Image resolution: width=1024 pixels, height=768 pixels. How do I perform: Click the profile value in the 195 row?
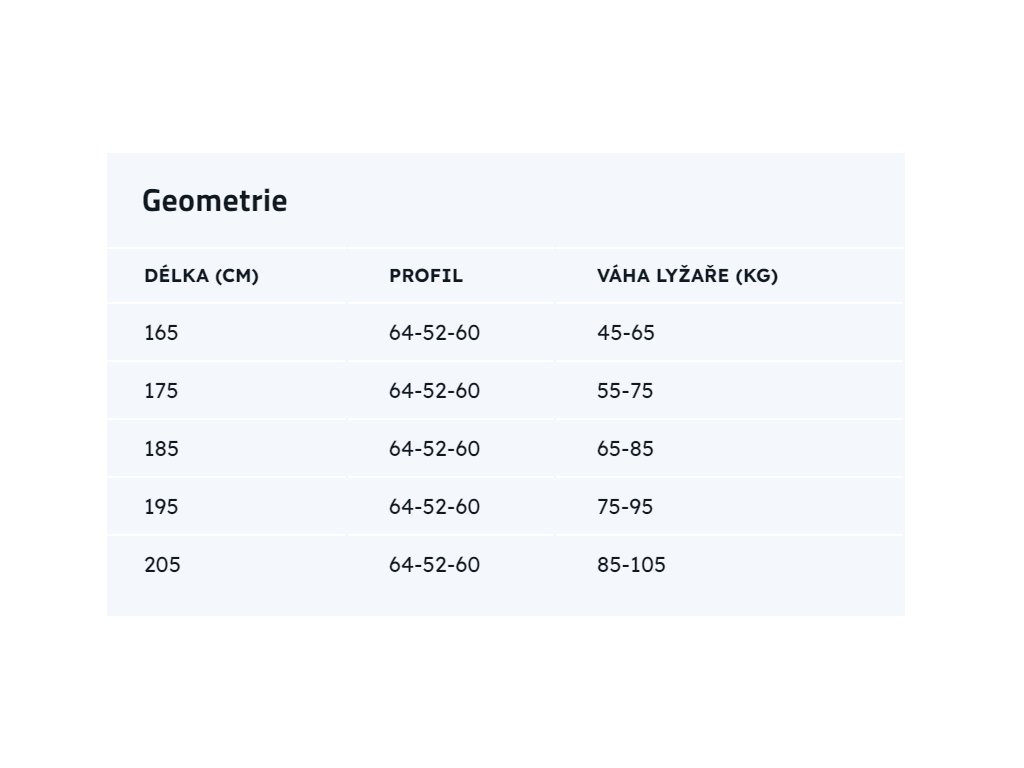(434, 507)
